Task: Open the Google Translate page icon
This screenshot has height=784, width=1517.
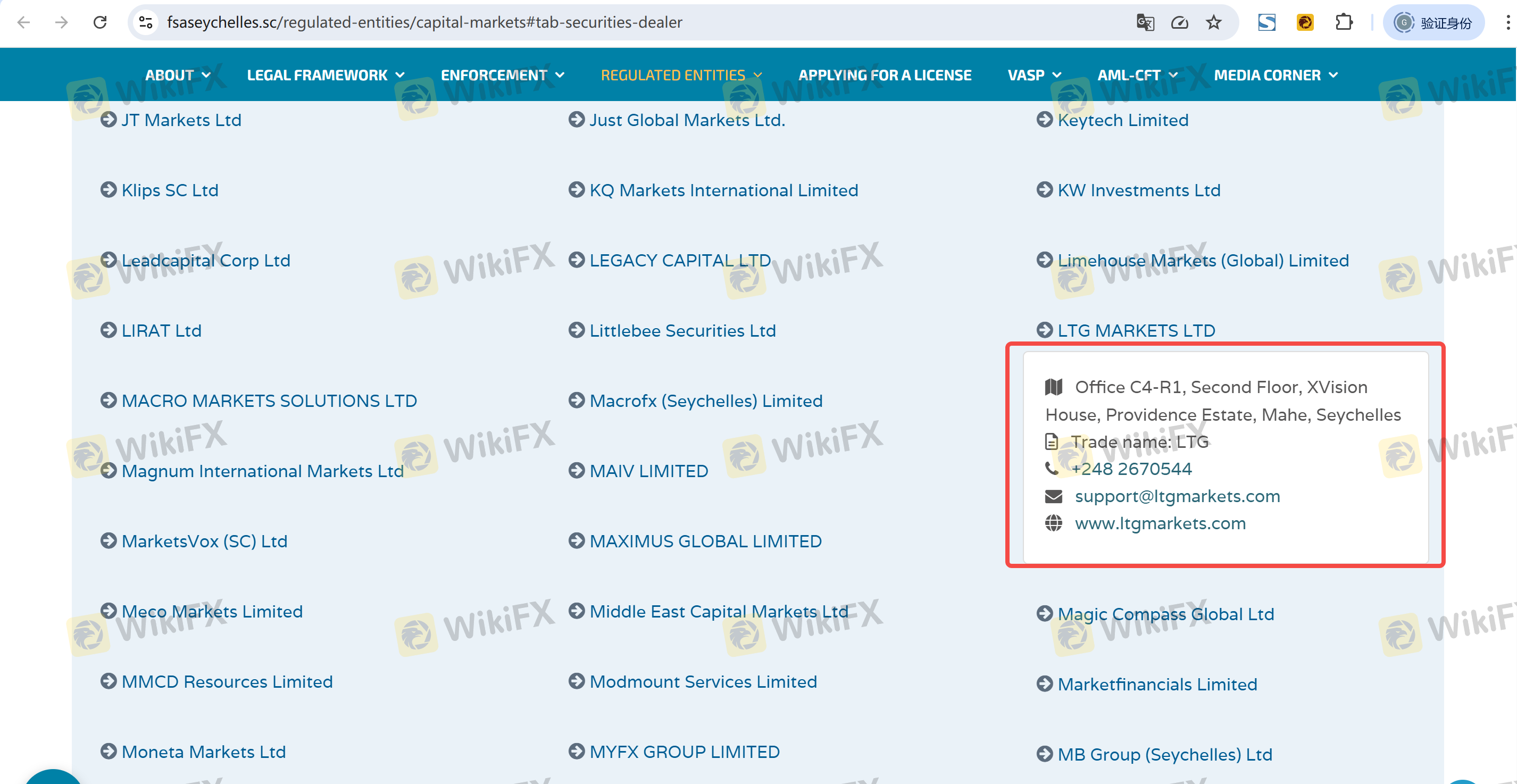Action: coord(1145,22)
